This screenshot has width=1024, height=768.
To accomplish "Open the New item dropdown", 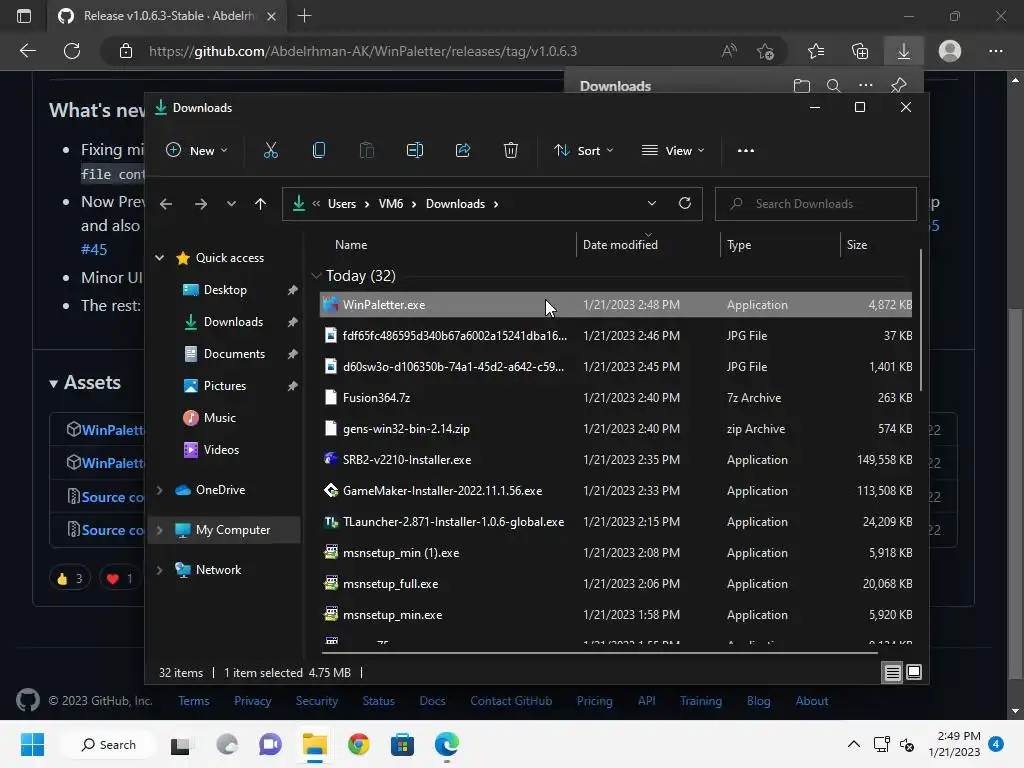I will [197, 151].
